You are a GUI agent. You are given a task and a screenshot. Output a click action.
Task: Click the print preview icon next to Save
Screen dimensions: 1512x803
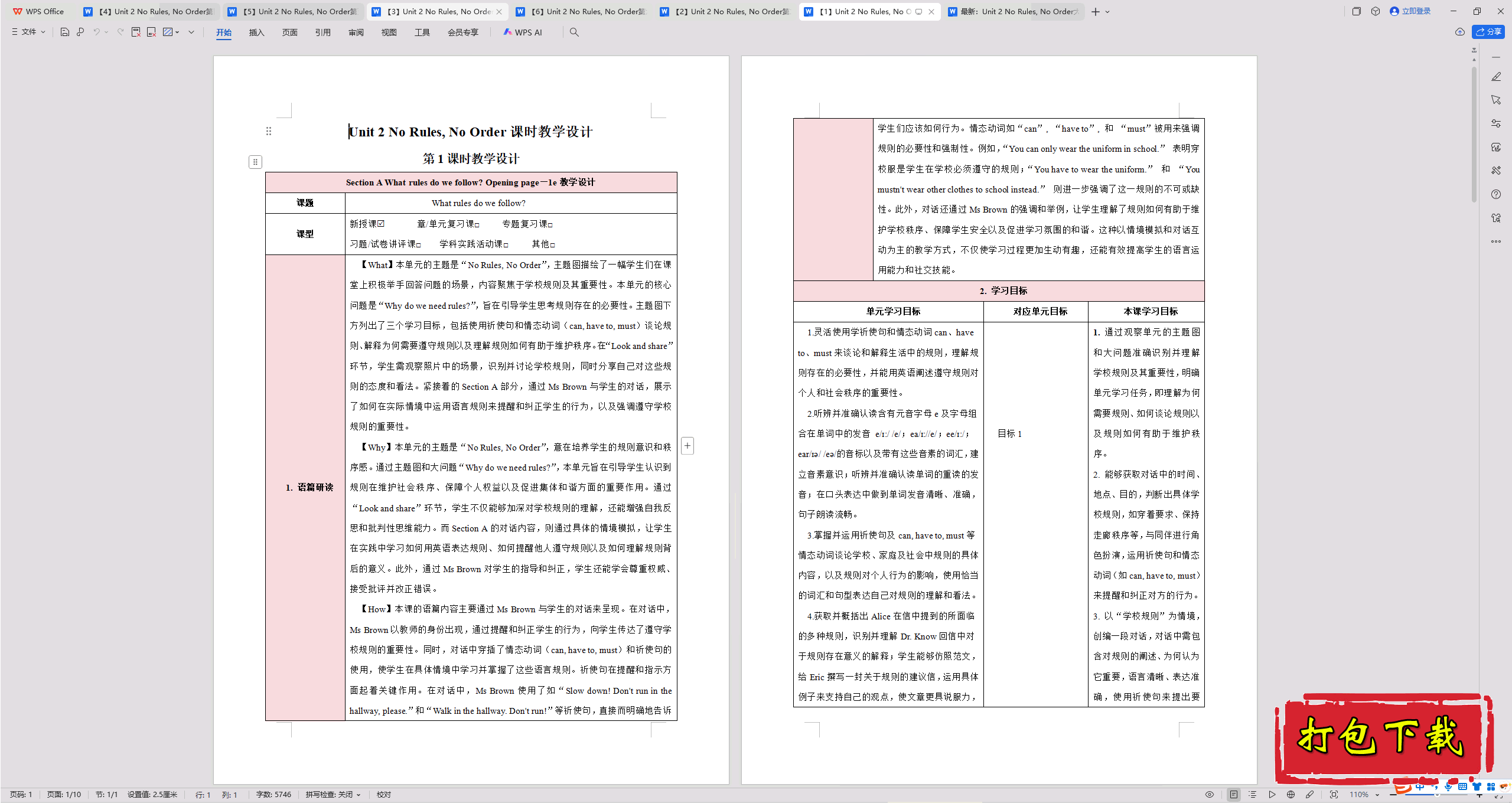click(80, 32)
